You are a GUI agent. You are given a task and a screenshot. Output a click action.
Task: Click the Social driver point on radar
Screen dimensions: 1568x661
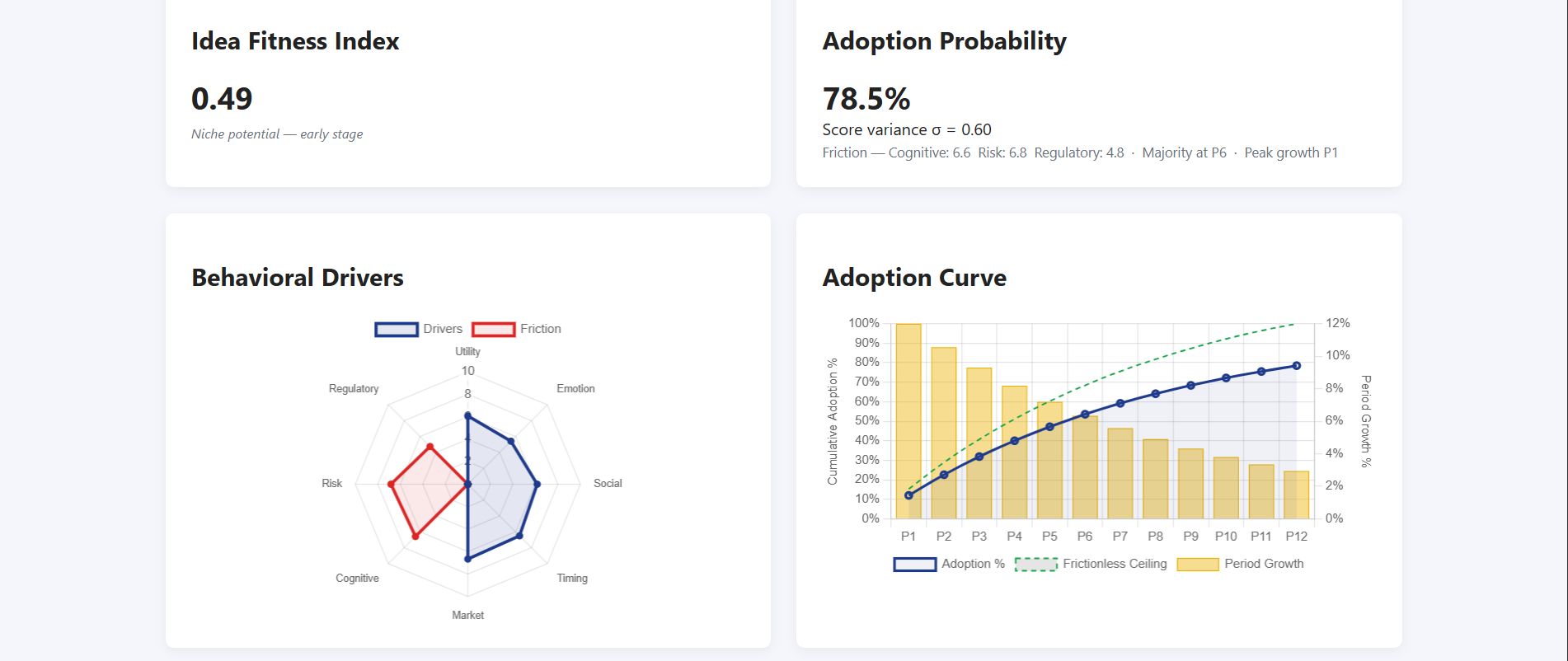(x=538, y=485)
